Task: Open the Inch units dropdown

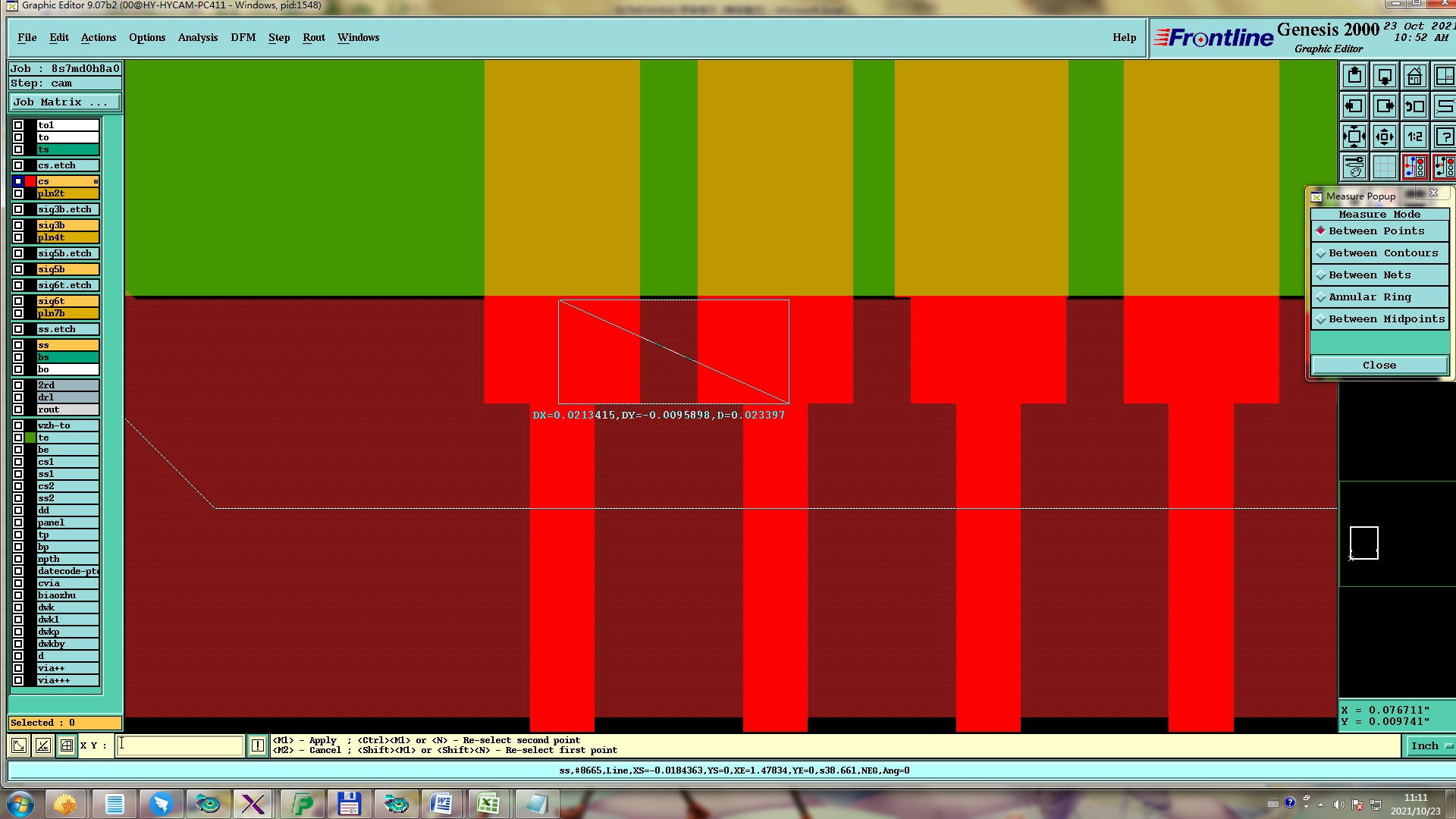Action: tap(1431, 746)
